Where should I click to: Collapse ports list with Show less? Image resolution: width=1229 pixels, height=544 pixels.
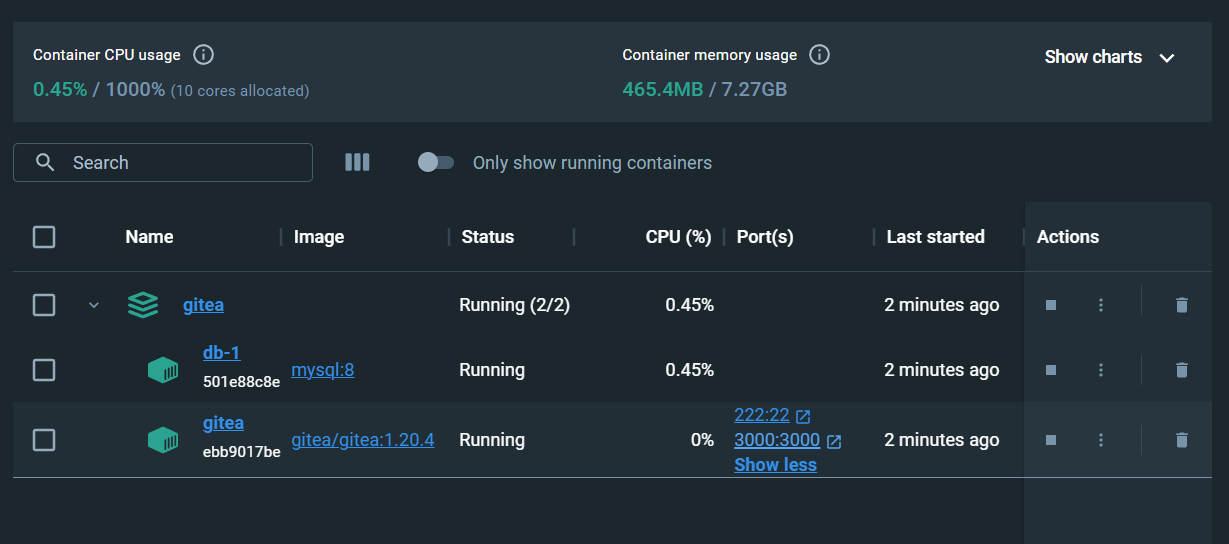click(x=775, y=465)
